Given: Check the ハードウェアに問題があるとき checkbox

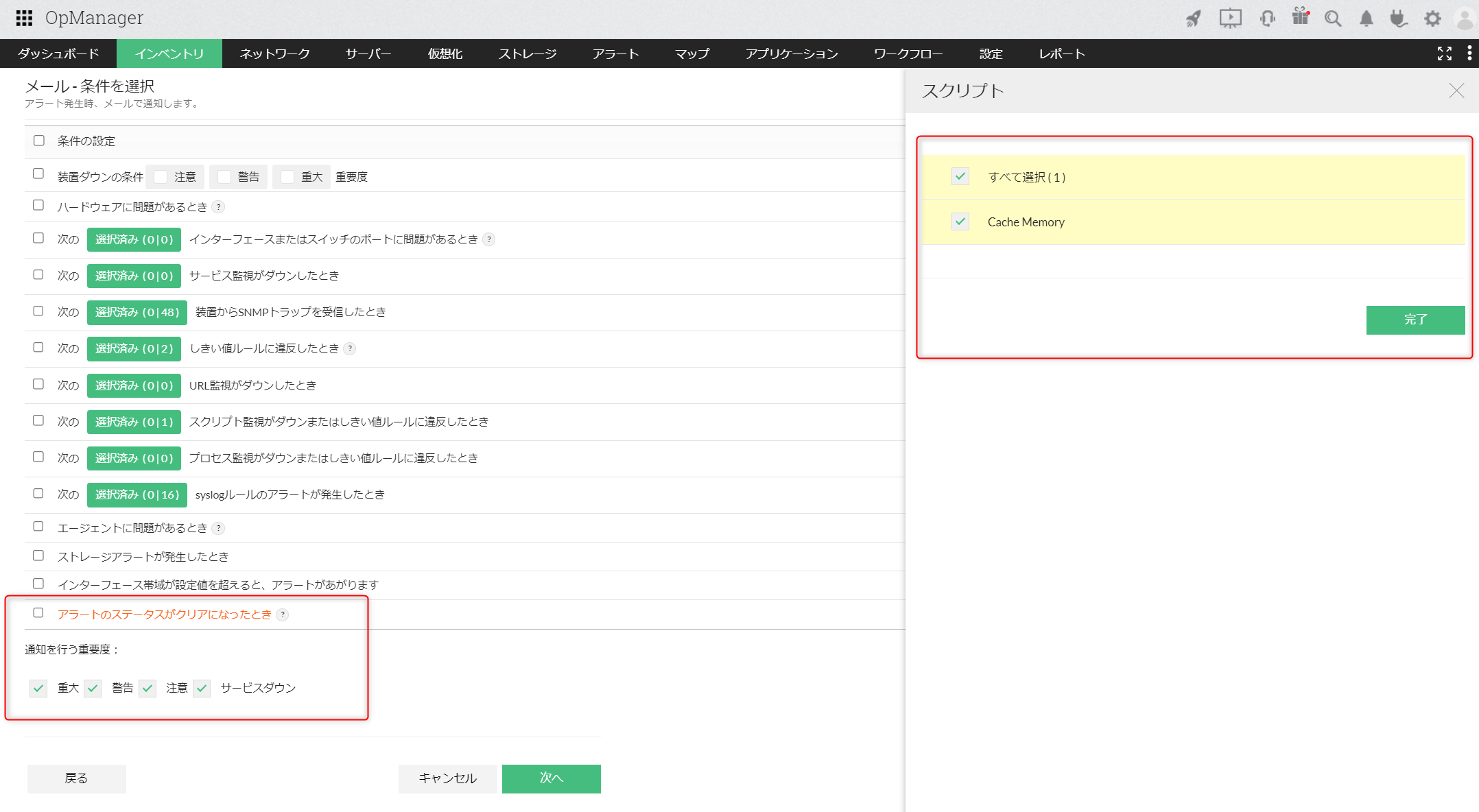Looking at the screenshot, I should tap(38, 206).
